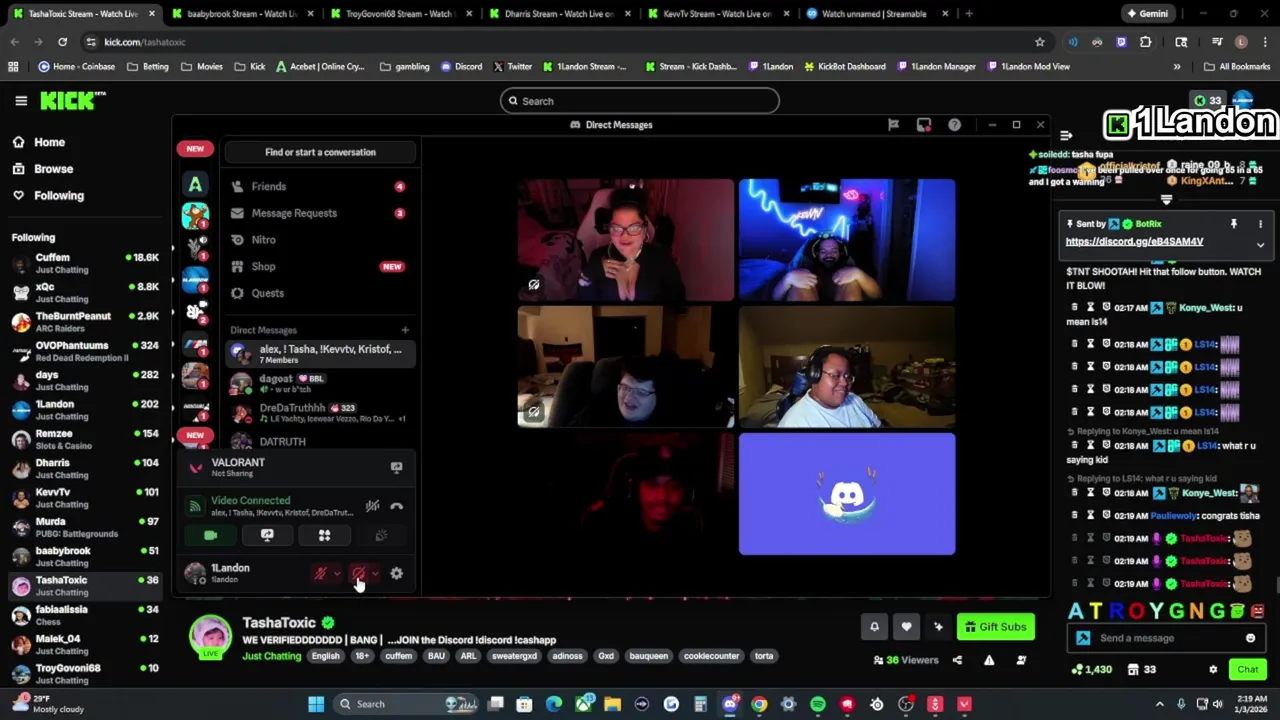Open the gambling bookmarks folder
Image resolution: width=1280 pixels, height=720 pixels.
[x=404, y=67]
